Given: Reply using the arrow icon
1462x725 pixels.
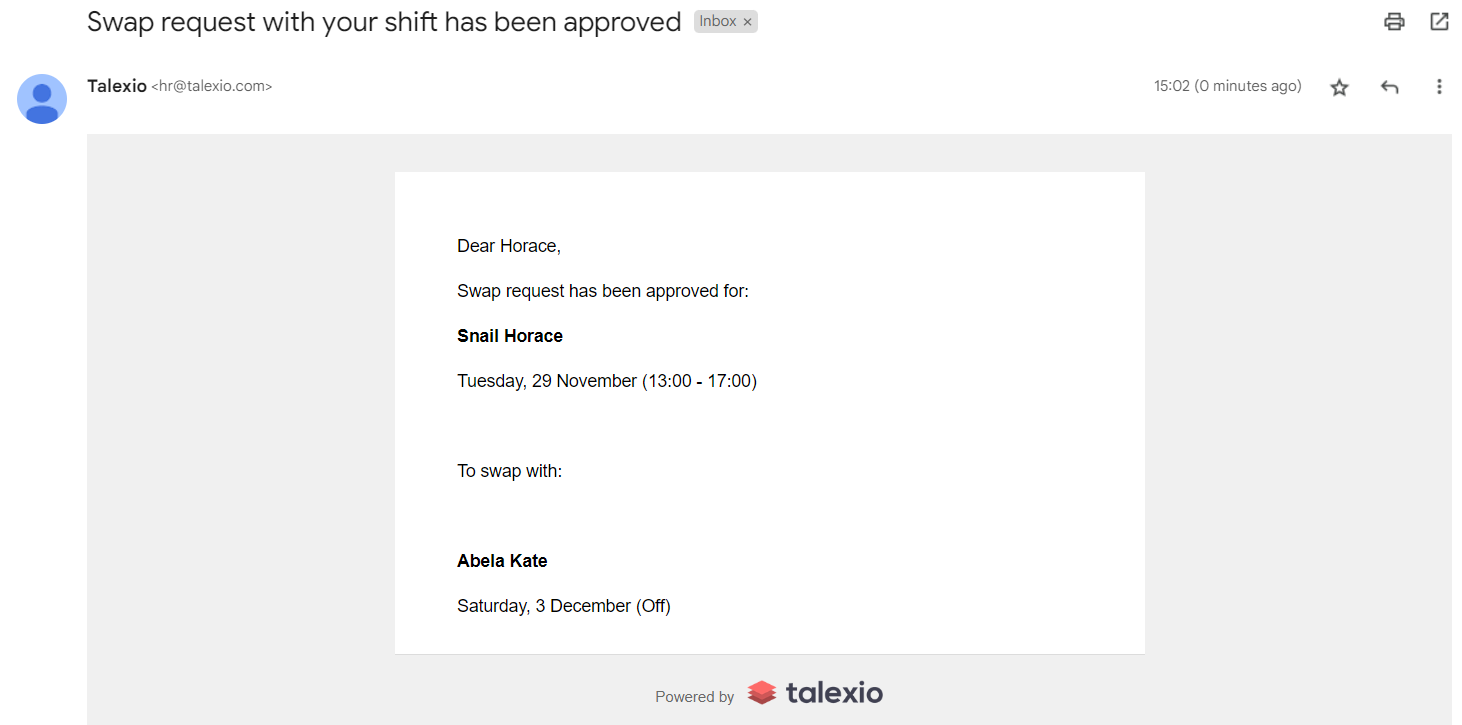Looking at the screenshot, I should click(1389, 87).
